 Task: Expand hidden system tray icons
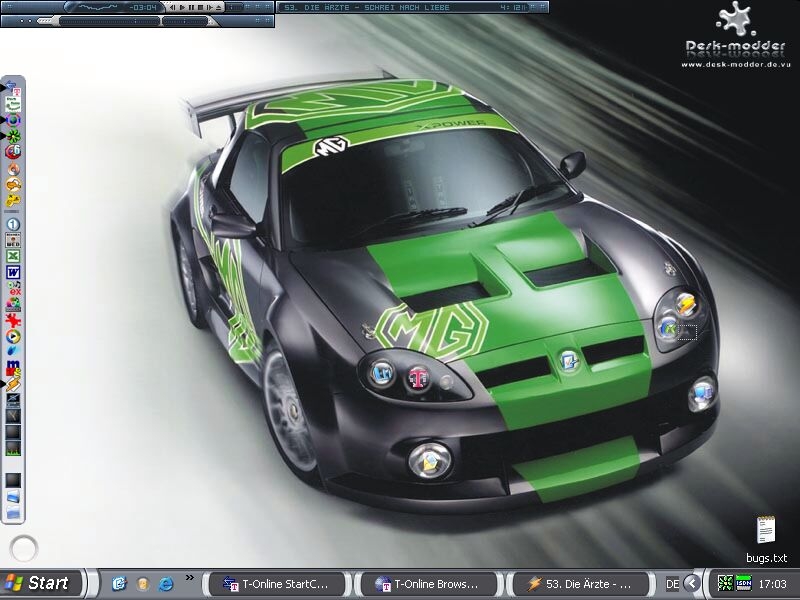click(x=692, y=583)
